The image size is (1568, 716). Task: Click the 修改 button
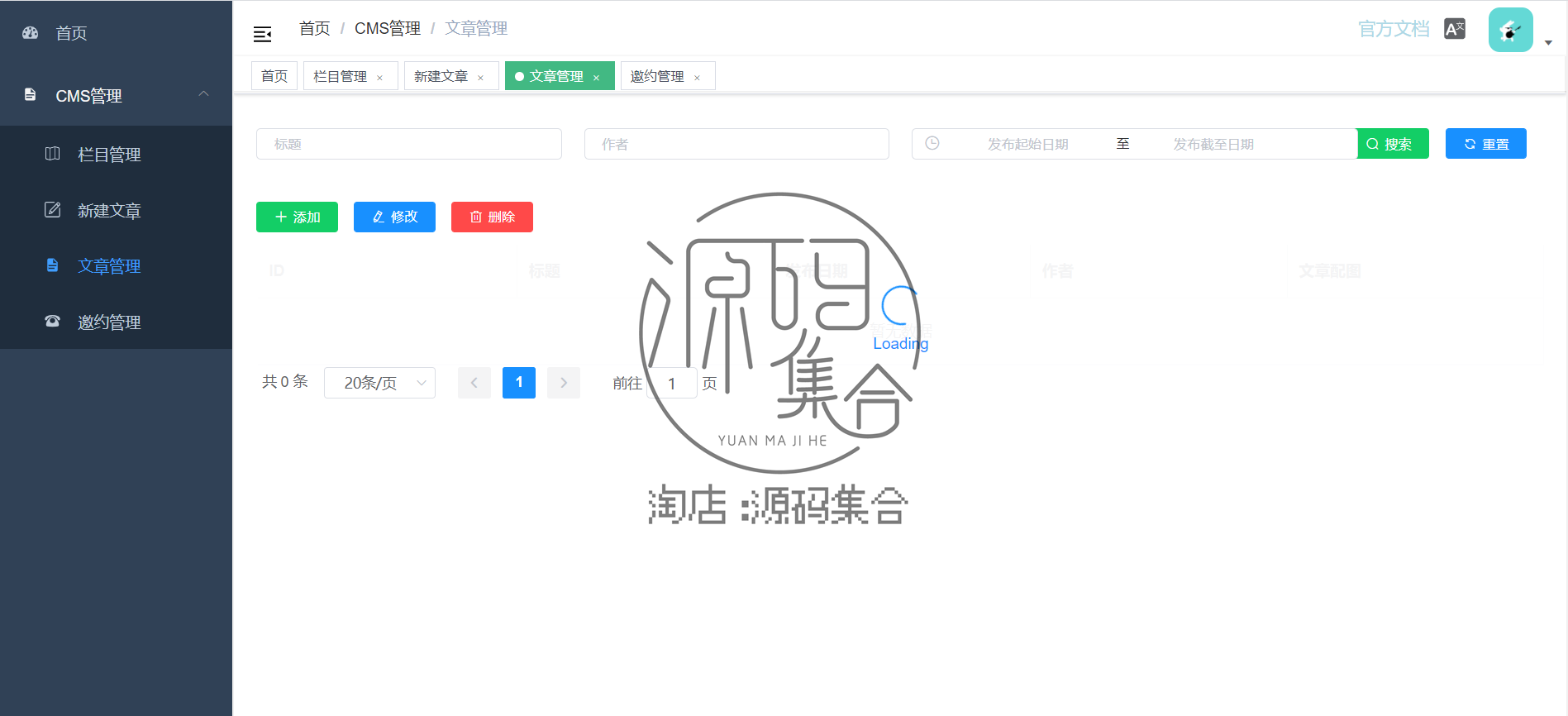[x=394, y=217]
